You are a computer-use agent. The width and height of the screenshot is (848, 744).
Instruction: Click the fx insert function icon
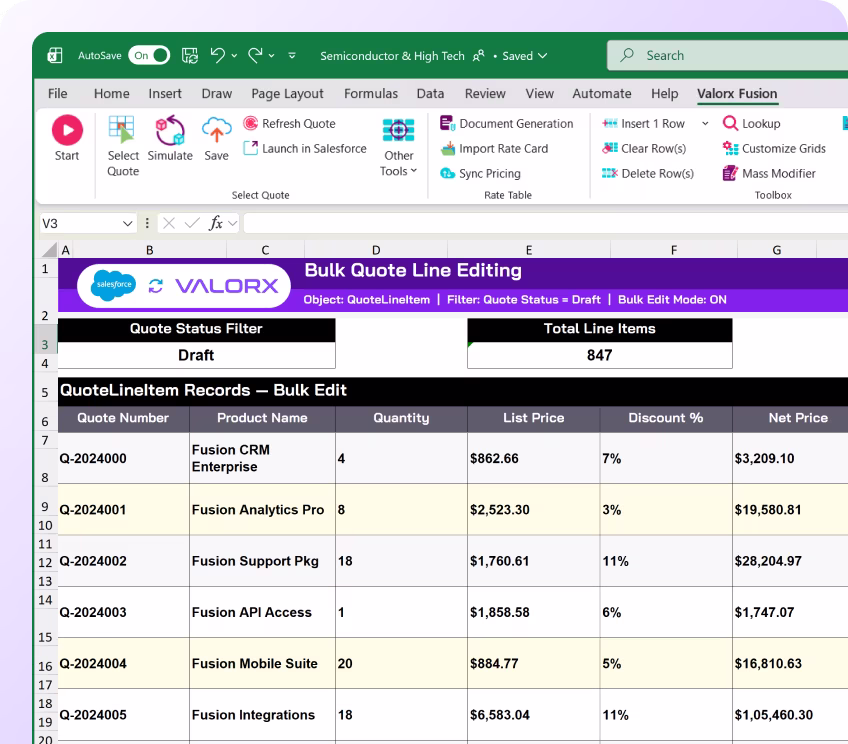216,223
